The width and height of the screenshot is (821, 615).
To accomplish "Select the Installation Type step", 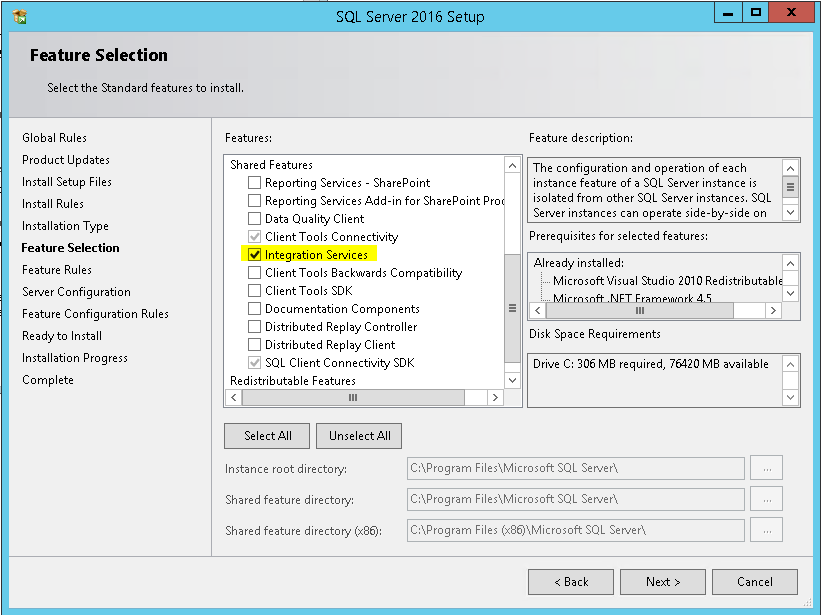I will pyautogui.click(x=65, y=226).
